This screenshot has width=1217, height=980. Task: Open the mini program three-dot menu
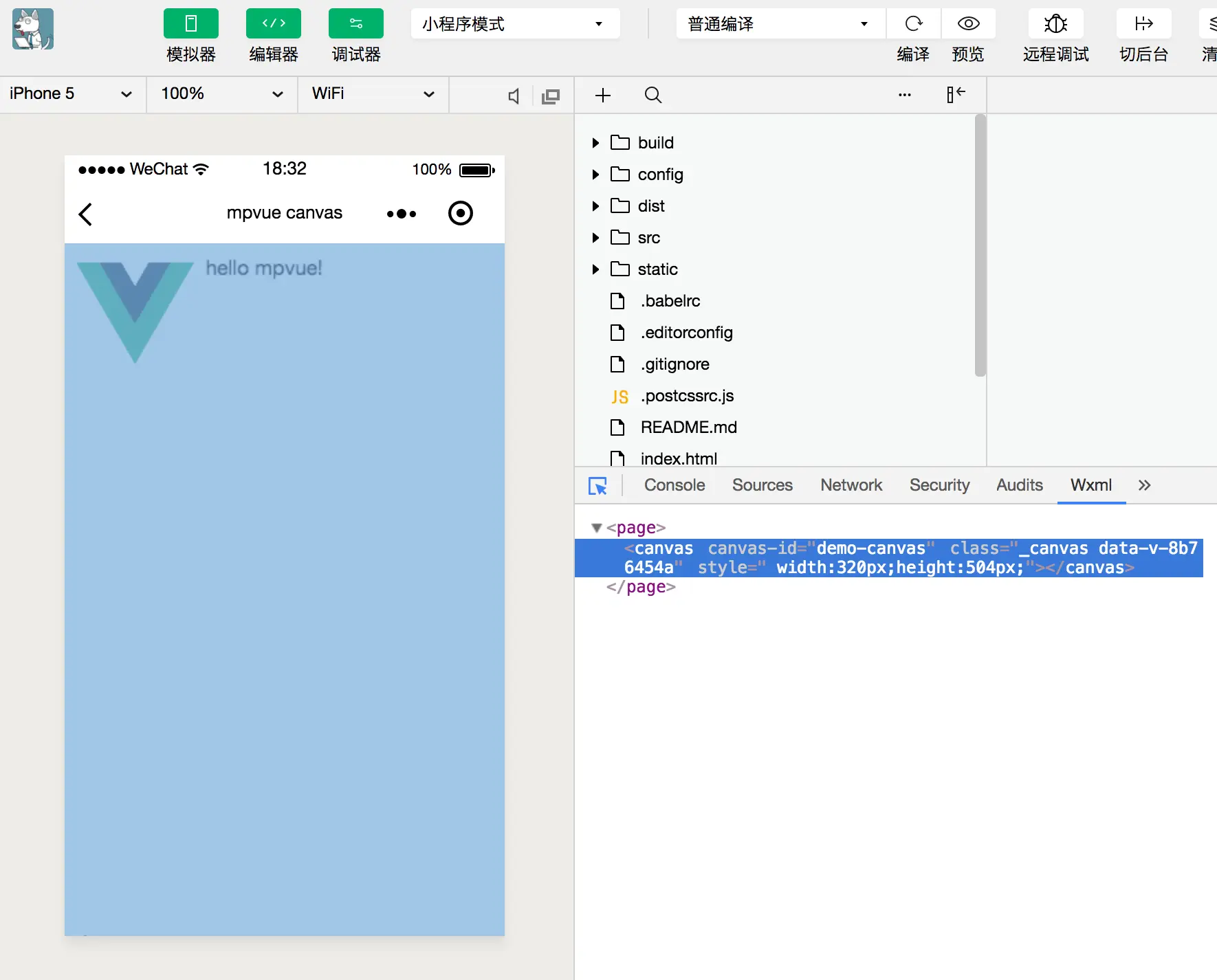tap(402, 214)
